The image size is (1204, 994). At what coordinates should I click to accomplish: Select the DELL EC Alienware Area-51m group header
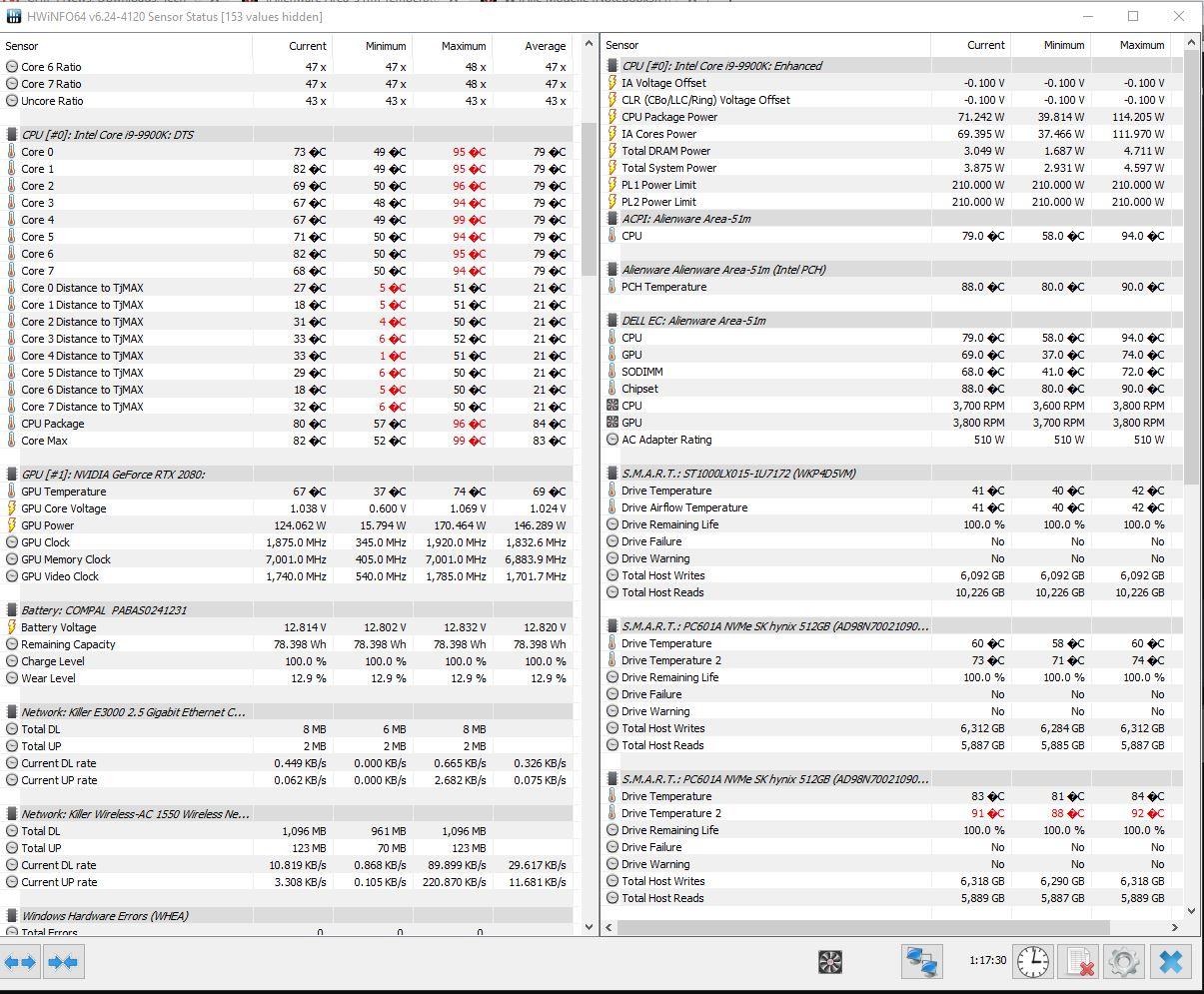[692, 321]
